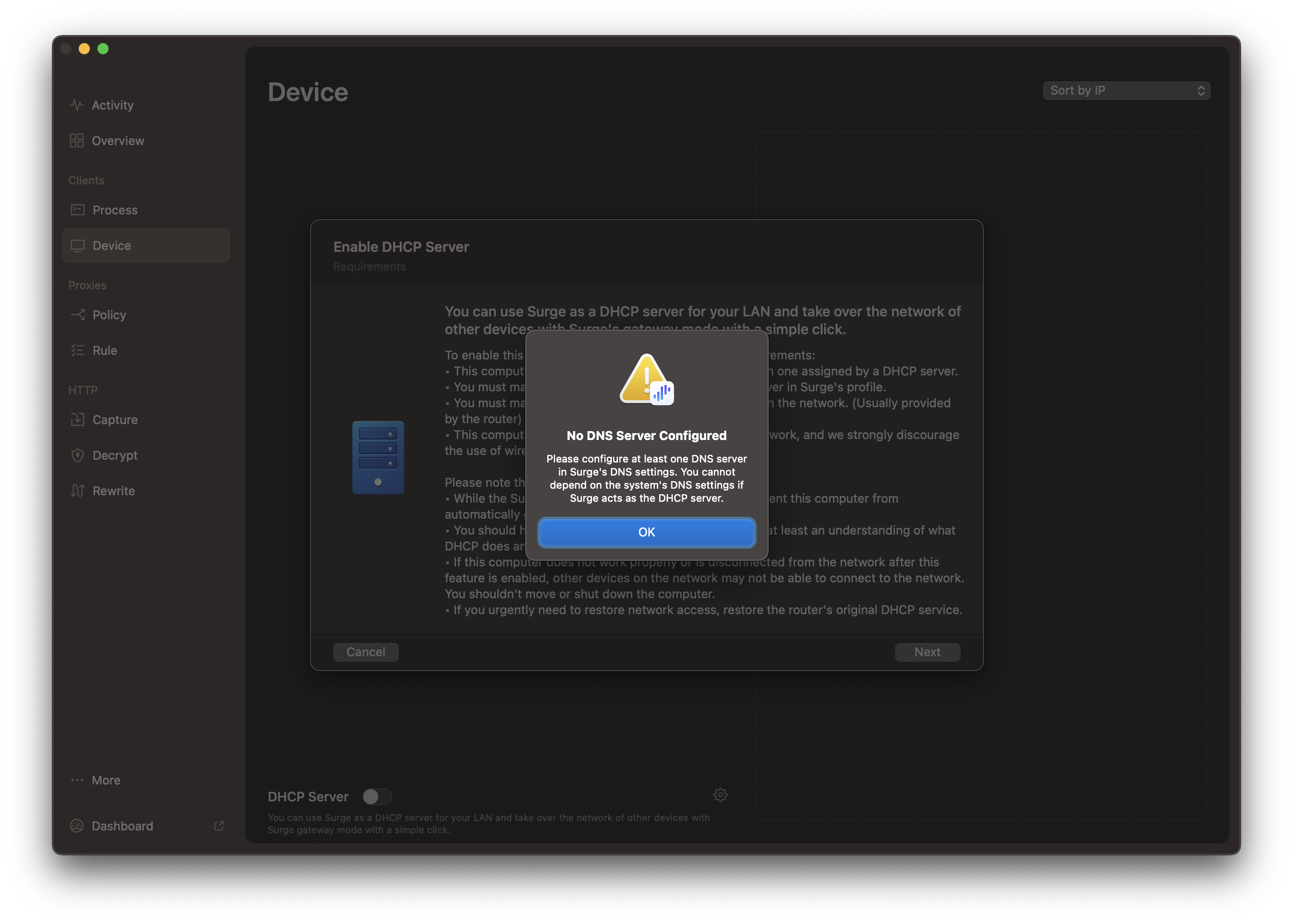The width and height of the screenshot is (1293, 924).
Task: Open DHCP Server gear settings
Action: coord(720,795)
